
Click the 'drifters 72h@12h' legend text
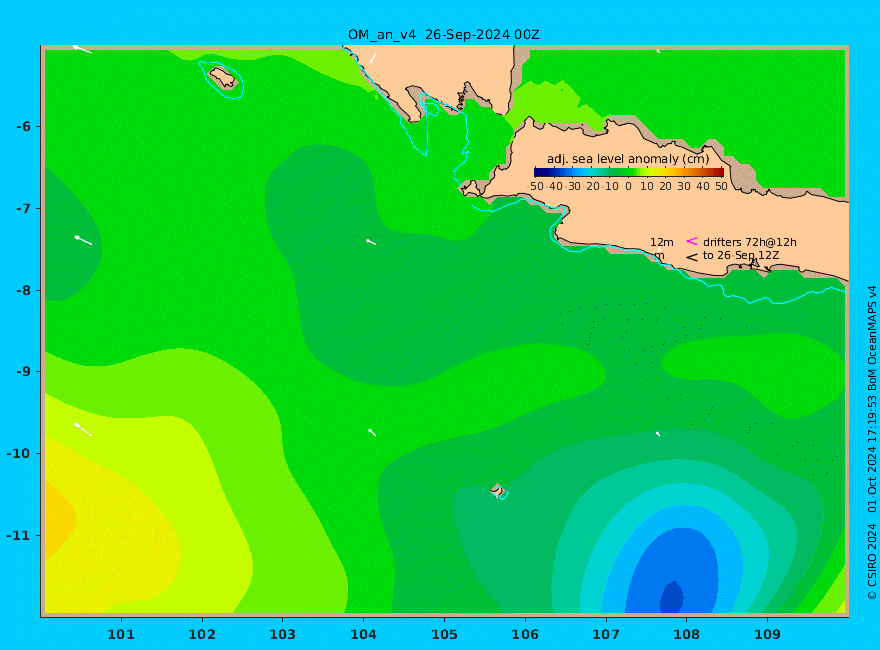pos(750,242)
